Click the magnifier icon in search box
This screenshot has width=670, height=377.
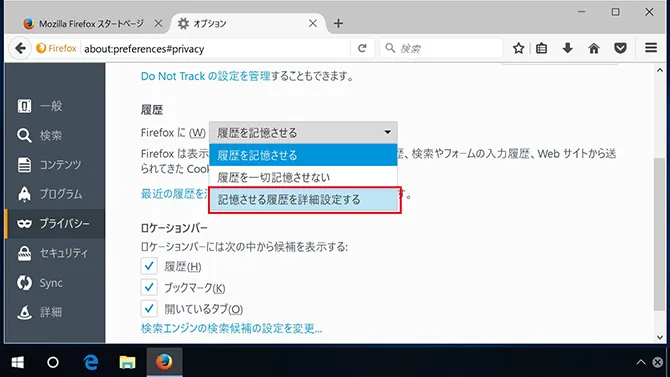pos(390,48)
